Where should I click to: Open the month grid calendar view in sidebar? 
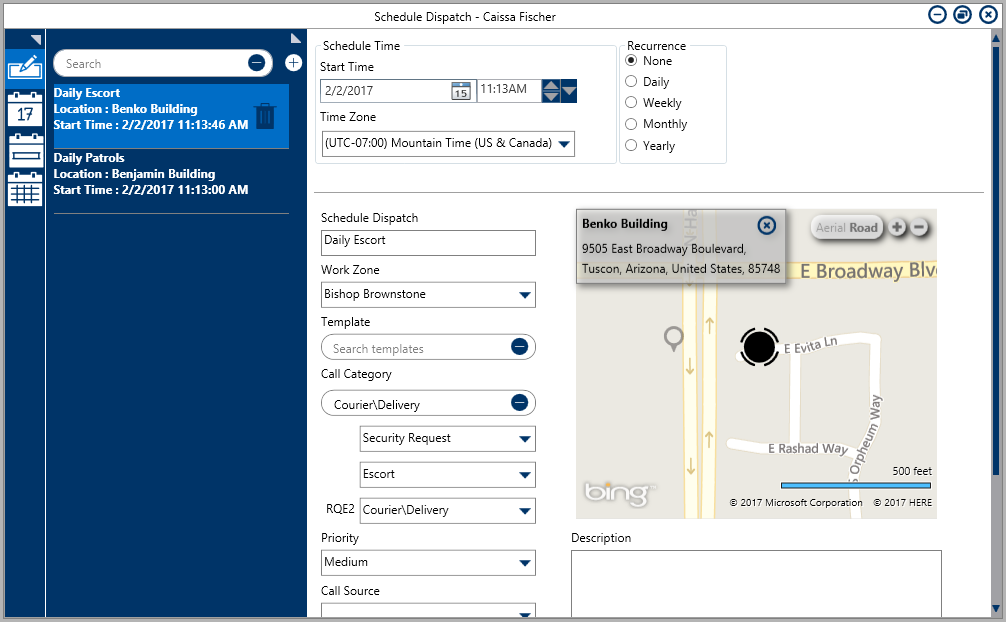point(25,190)
